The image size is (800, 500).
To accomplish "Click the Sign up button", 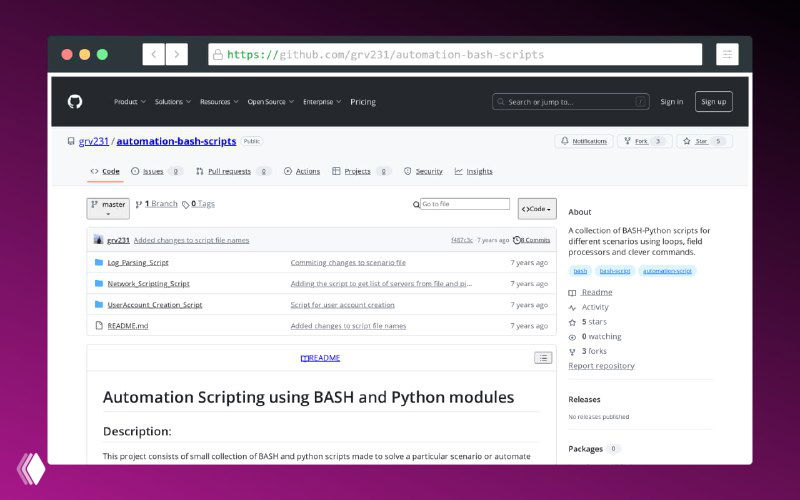I will tap(713, 102).
